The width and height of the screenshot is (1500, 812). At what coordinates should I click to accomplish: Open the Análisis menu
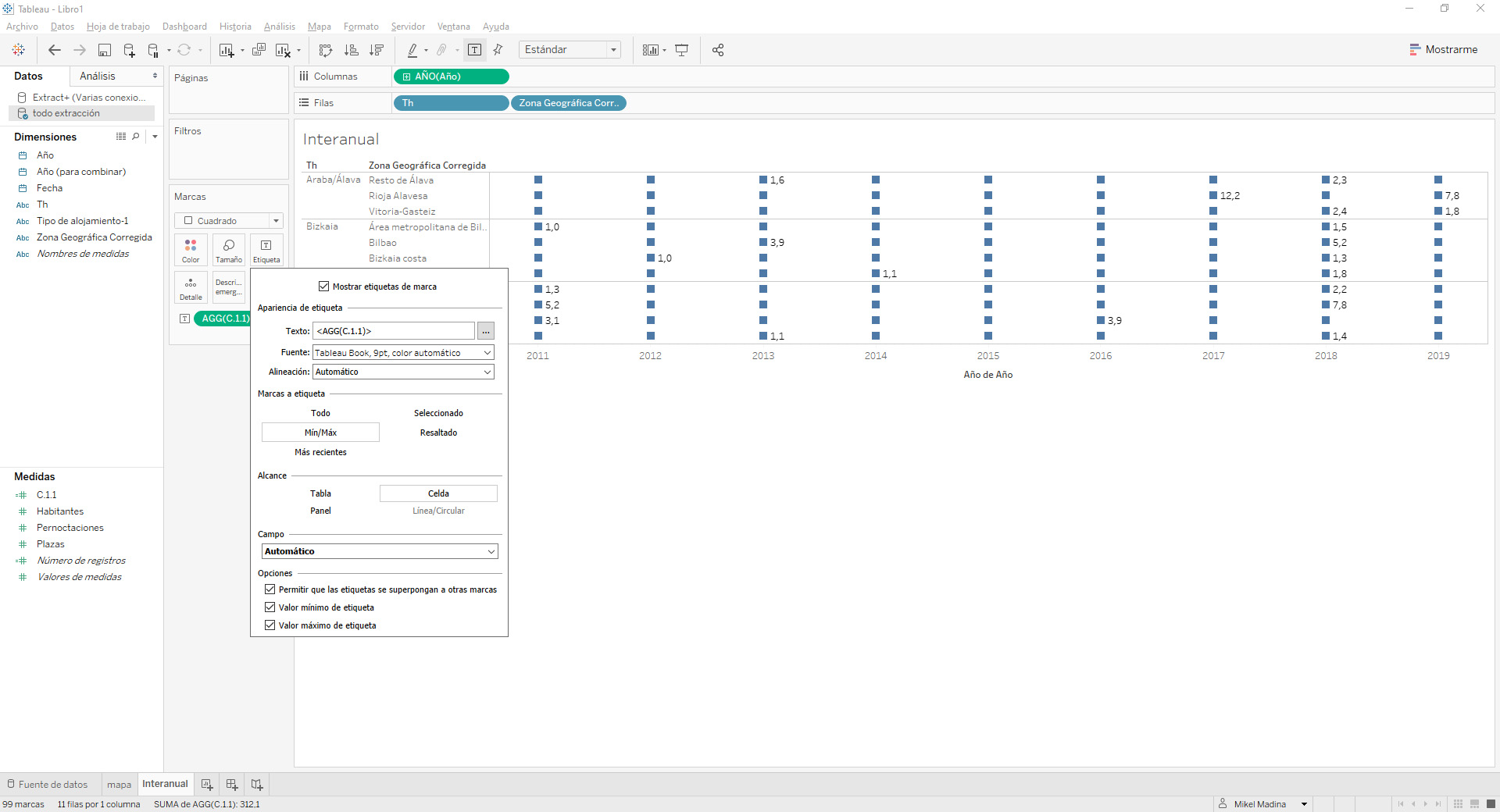[x=279, y=26]
